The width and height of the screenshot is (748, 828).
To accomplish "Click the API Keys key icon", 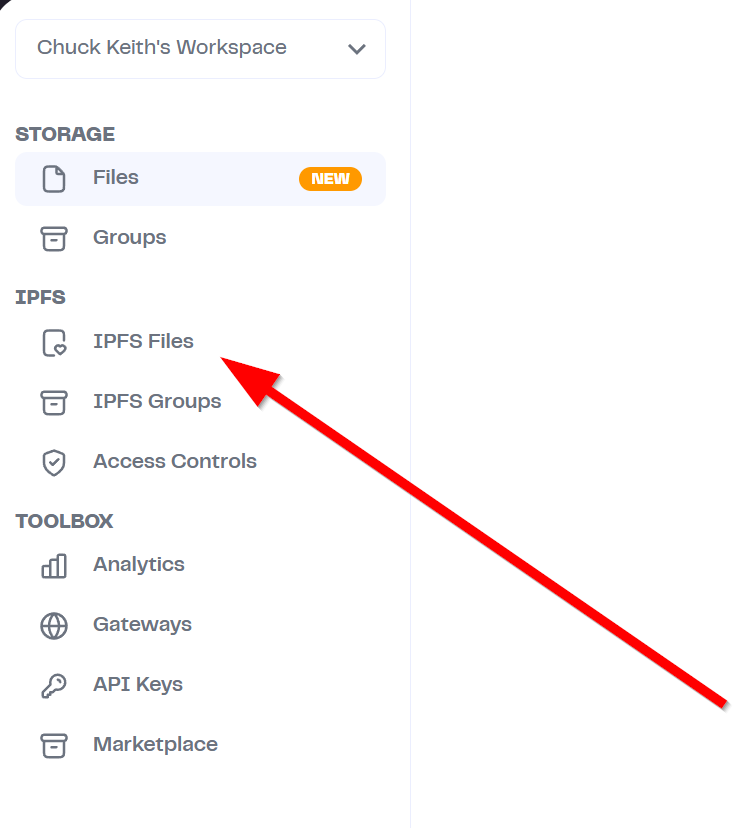I will pyautogui.click(x=54, y=686).
